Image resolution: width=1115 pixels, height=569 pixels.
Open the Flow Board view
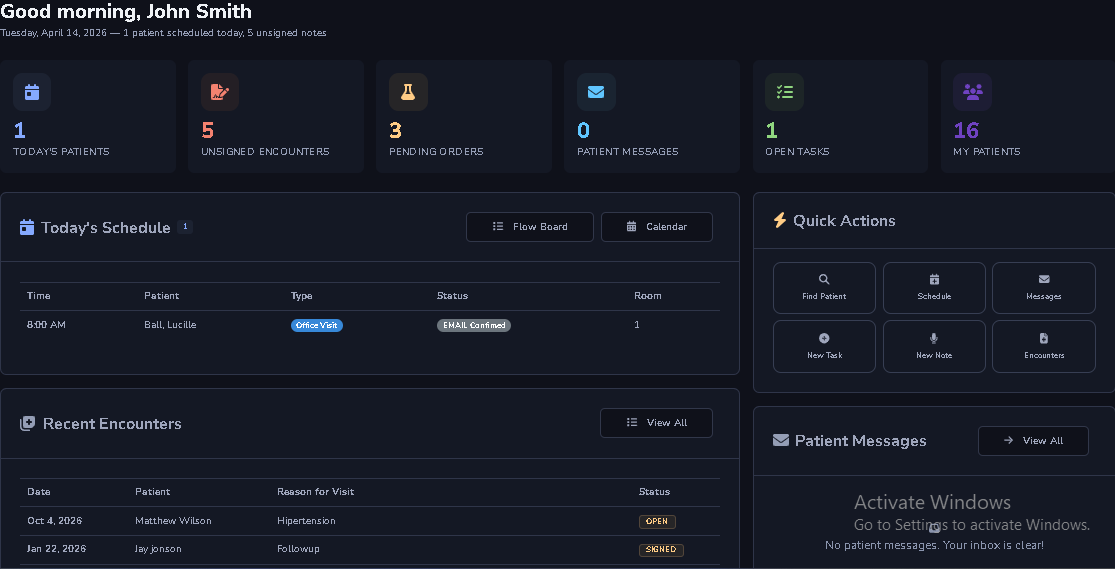[530, 227]
